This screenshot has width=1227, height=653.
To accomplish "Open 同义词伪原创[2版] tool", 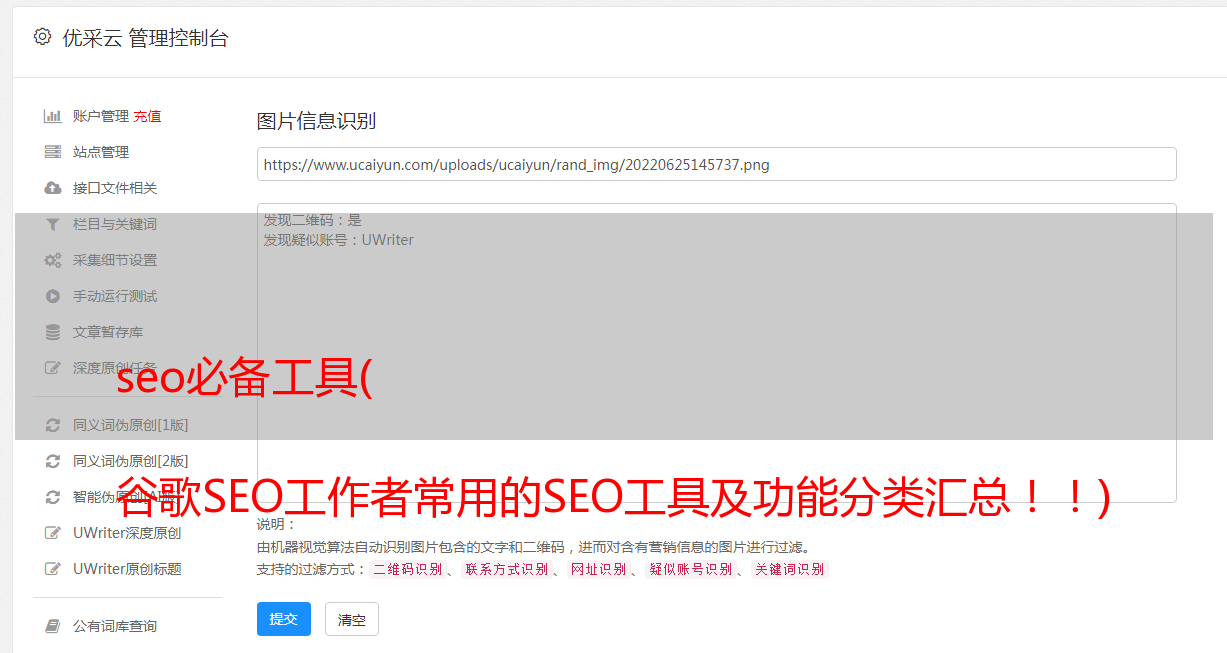I will click(x=131, y=461).
